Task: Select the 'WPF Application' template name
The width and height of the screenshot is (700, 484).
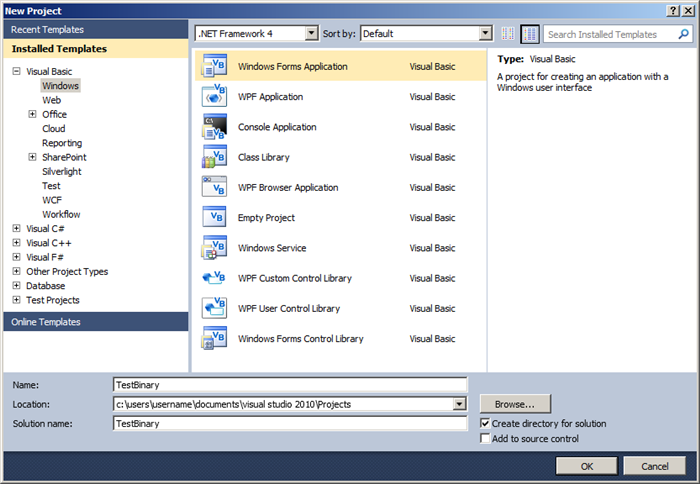Action: pyautogui.click(x=270, y=96)
